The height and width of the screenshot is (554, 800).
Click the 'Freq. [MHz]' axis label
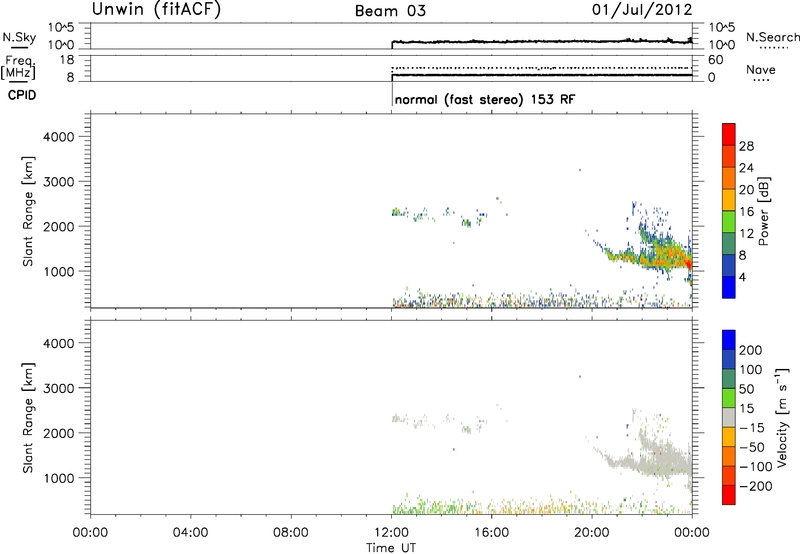tap(18, 68)
